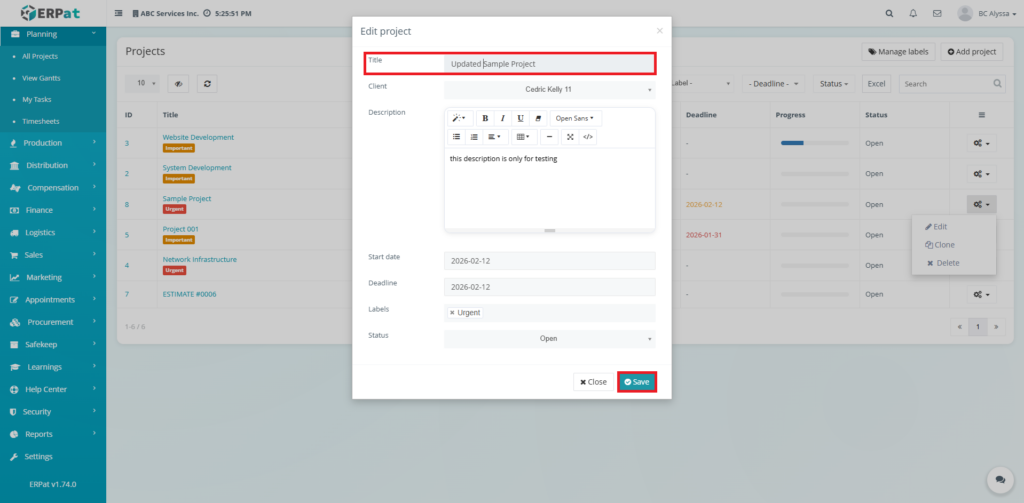Open the Website Development project link
Viewport: 1024px width, 503px height.
point(198,137)
